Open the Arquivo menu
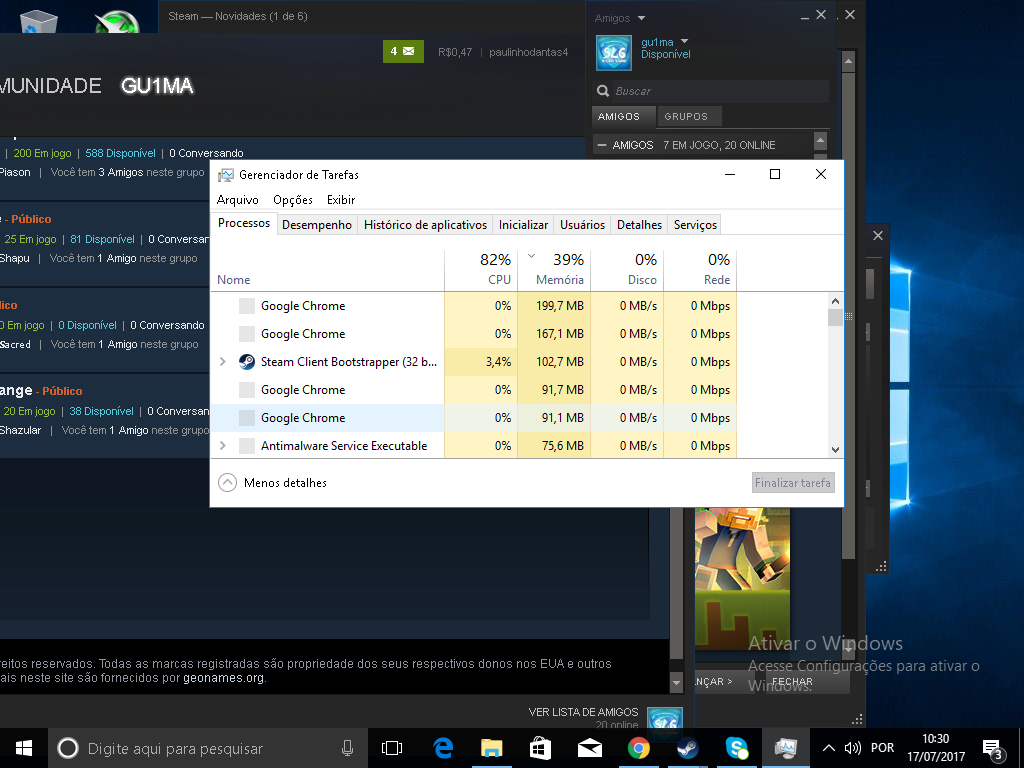 point(238,200)
